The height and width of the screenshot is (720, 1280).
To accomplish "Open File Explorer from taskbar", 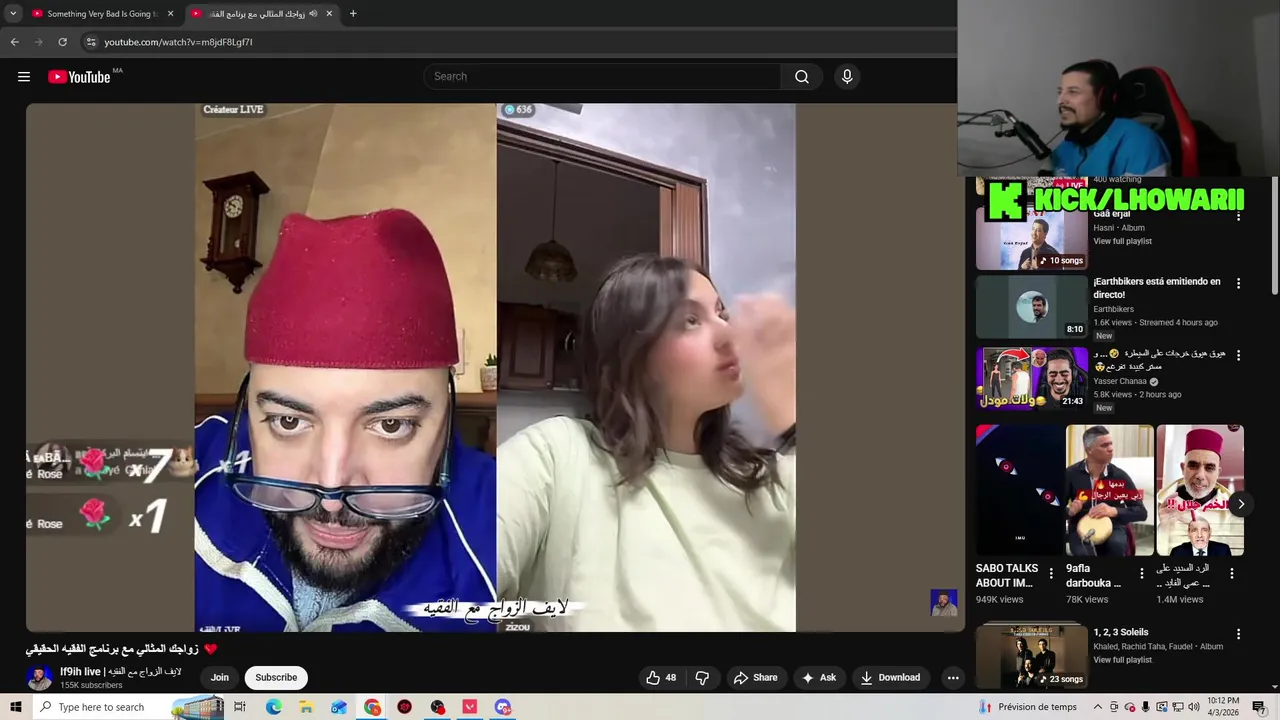I will click(306, 707).
